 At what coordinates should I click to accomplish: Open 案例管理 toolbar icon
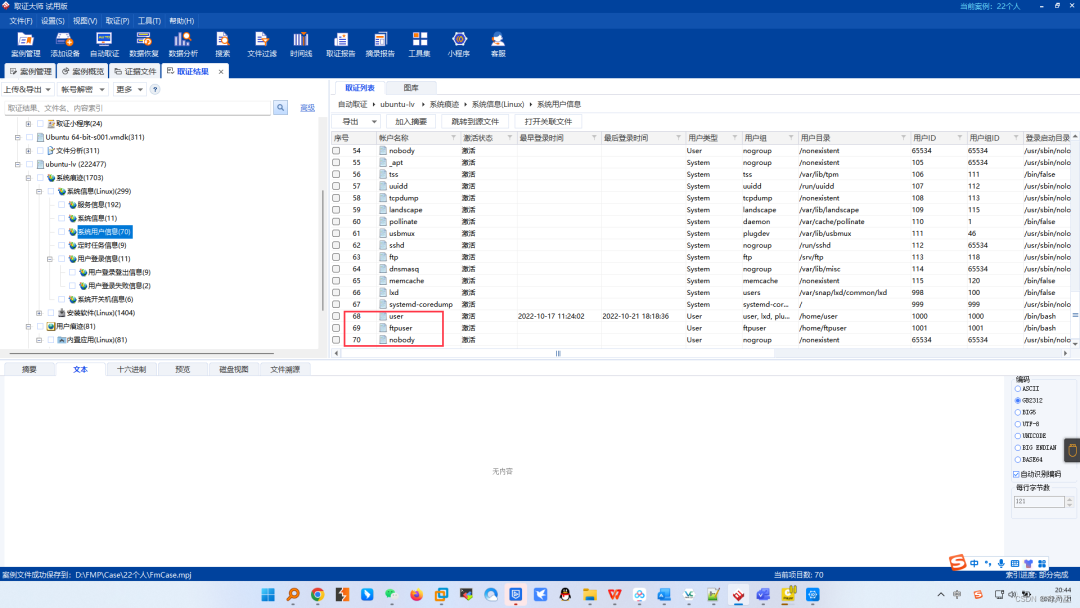pos(25,45)
